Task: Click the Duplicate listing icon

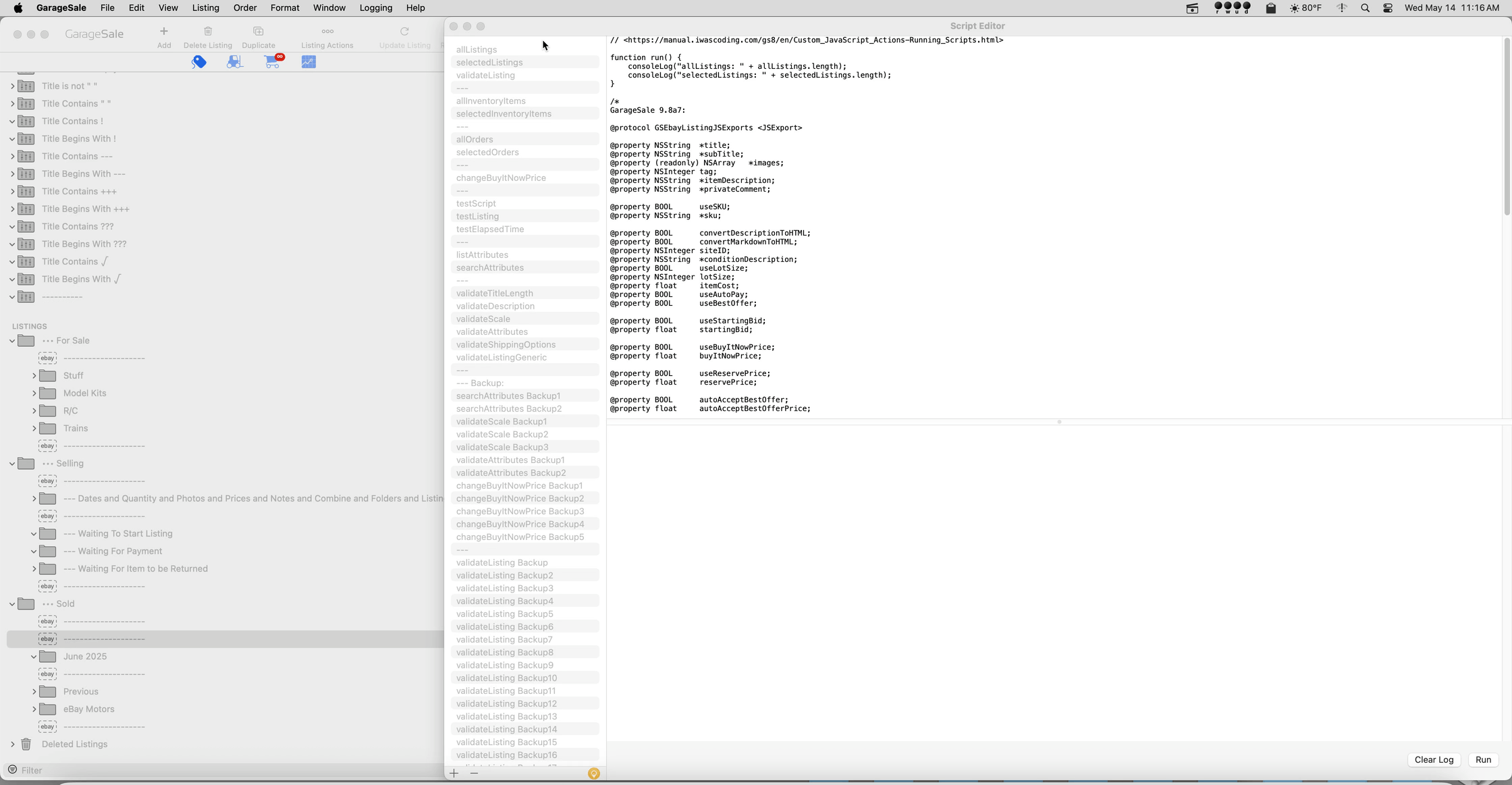Action: click(x=258, y=31)
